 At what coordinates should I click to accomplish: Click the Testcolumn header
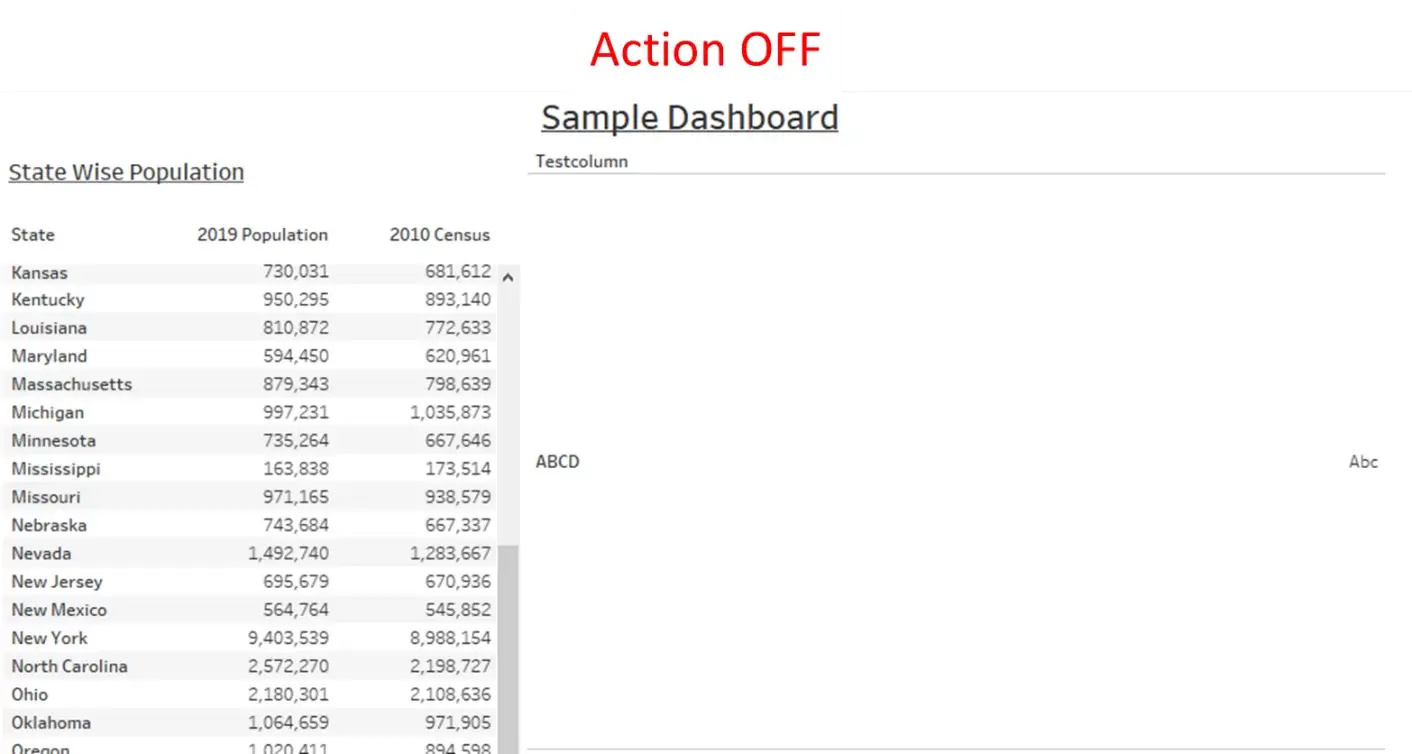[582, 161]
